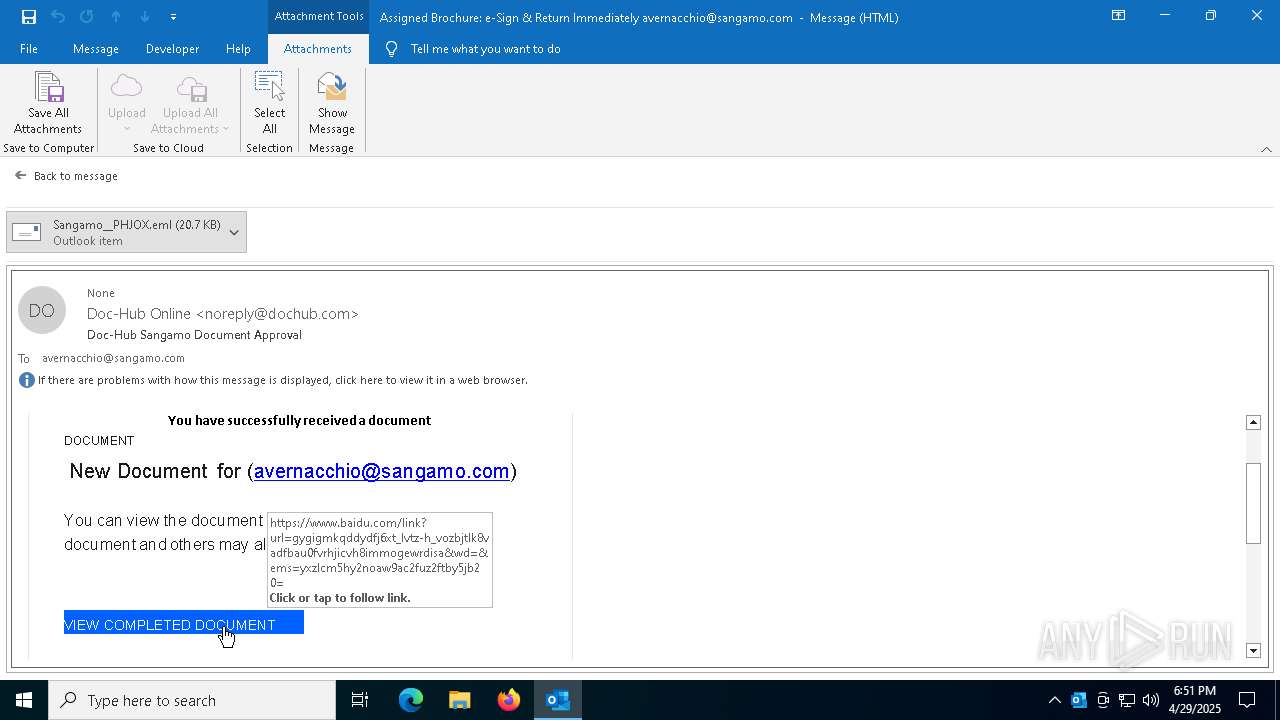This screenshot has height=720, width=1280.
Task: Click the Outlook system tray icon
Action: 1079,700
